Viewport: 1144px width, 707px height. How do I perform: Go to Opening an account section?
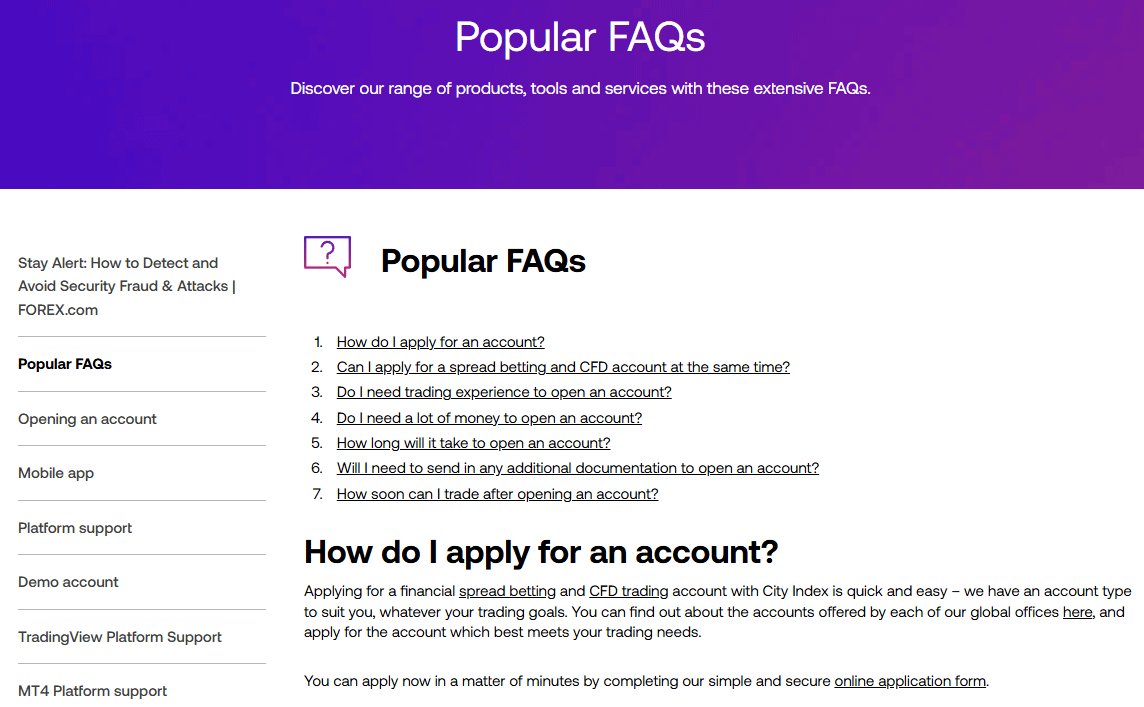[x=87, y=419]
